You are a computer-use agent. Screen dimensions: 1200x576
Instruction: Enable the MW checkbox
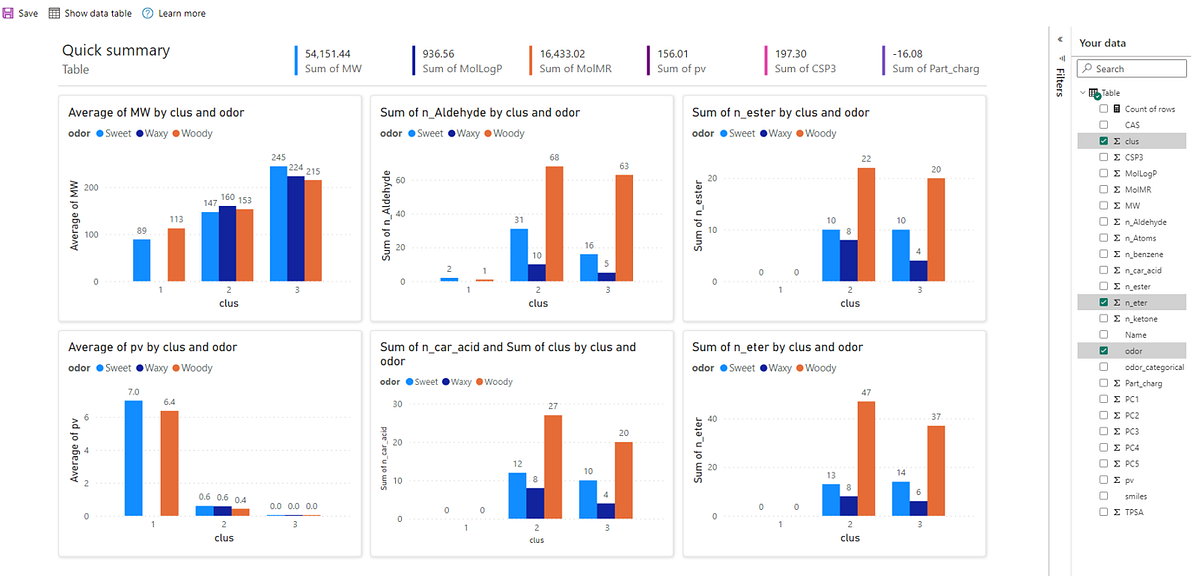1104,205
